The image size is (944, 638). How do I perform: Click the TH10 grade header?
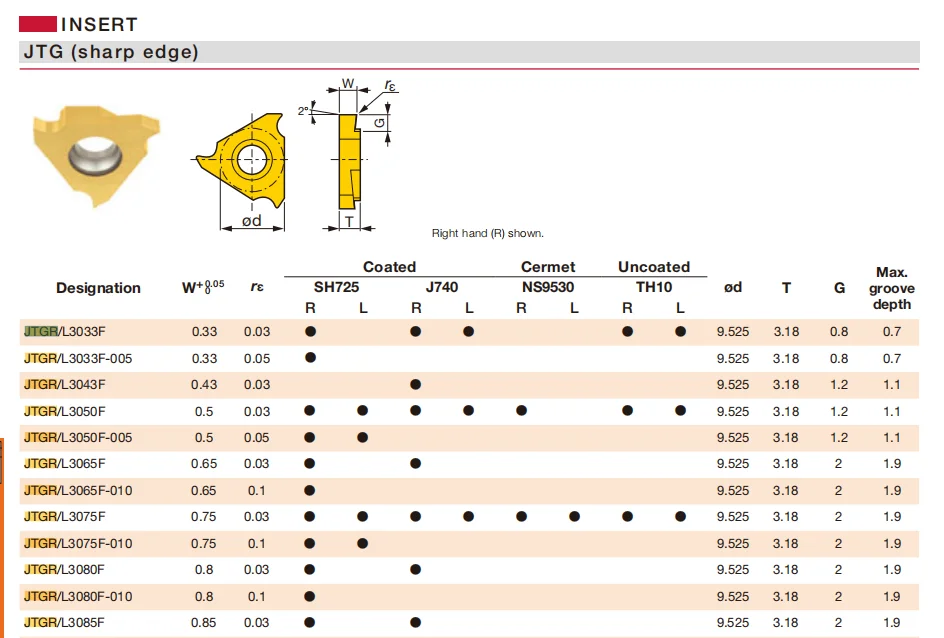pyautogui.click(x=654, y=287)
